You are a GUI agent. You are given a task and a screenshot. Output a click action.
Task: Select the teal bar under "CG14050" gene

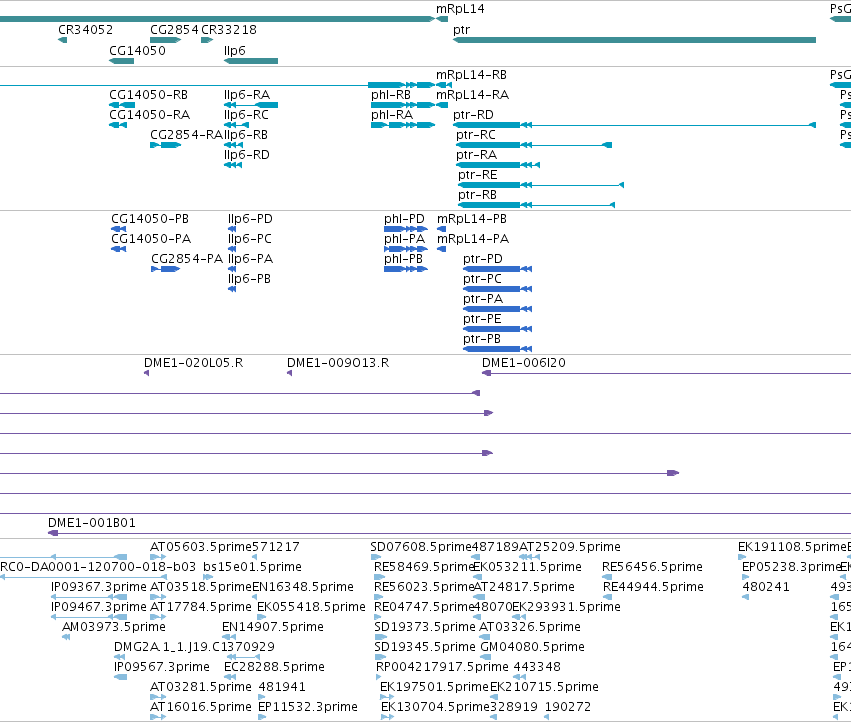(122, 61)
